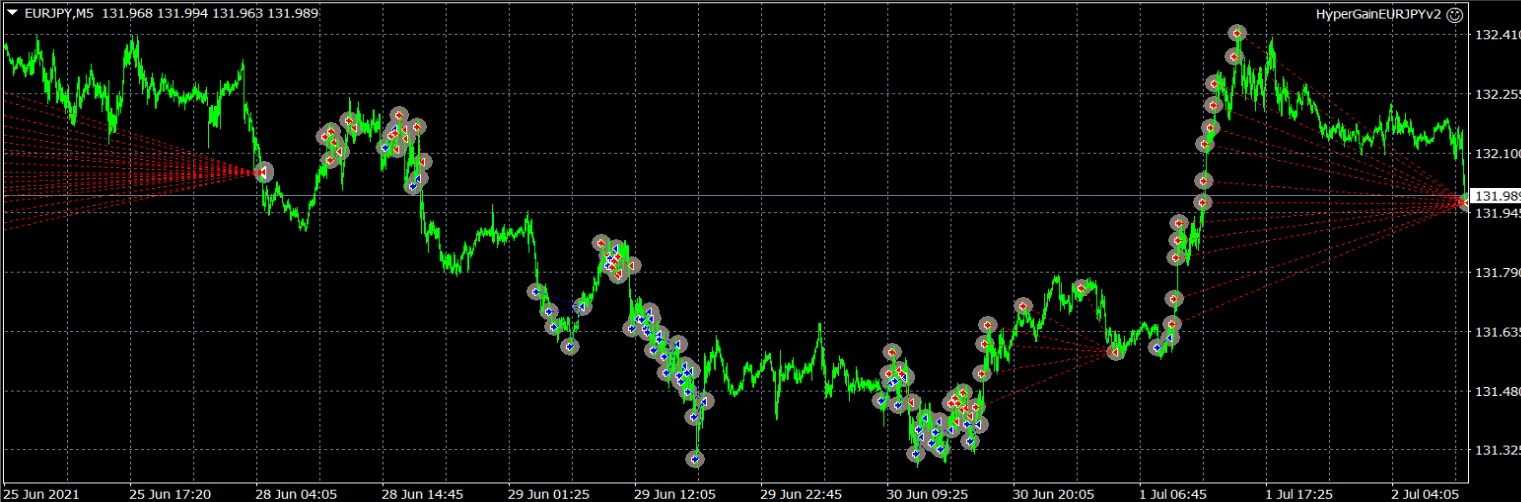Screen dimensions: 1521x502
Task: Click the 131.325 price scale label
Action: 1497,450
